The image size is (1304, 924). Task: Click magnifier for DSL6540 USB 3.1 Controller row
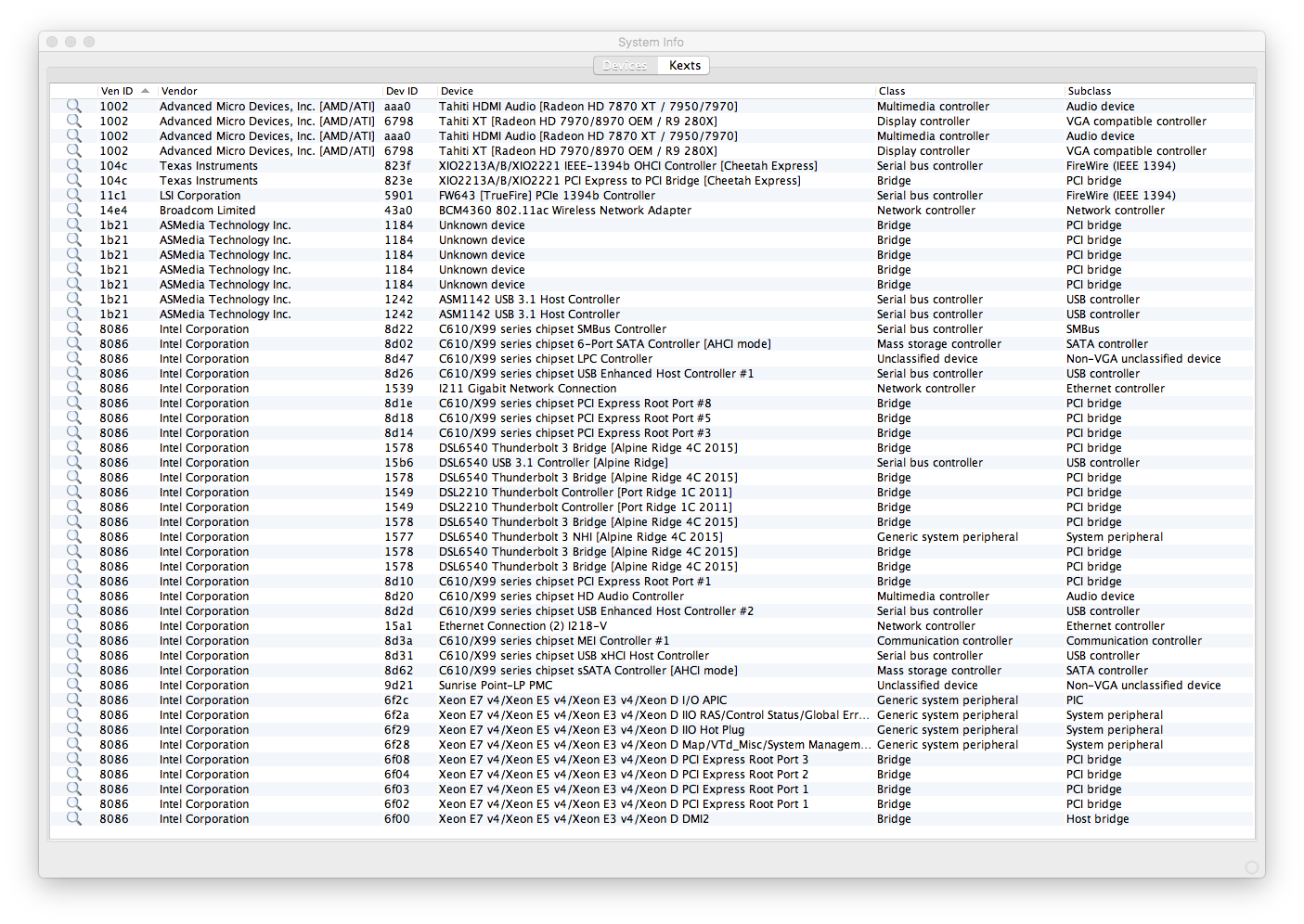pyautogui.click(x=73, y=463)
